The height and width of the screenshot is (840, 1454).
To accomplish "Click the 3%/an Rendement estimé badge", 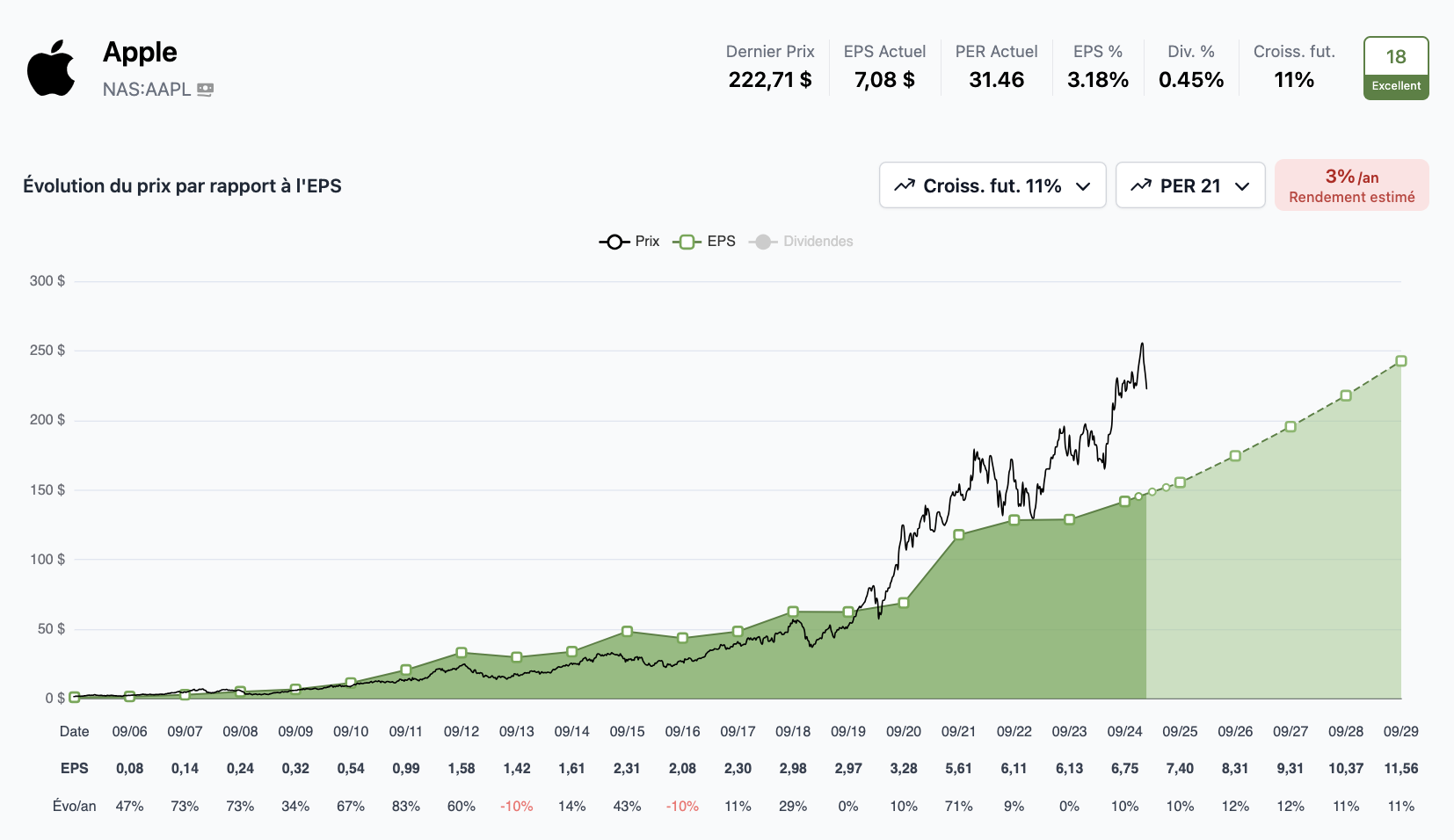I will pyautogui.click(x=1351, y=185).
